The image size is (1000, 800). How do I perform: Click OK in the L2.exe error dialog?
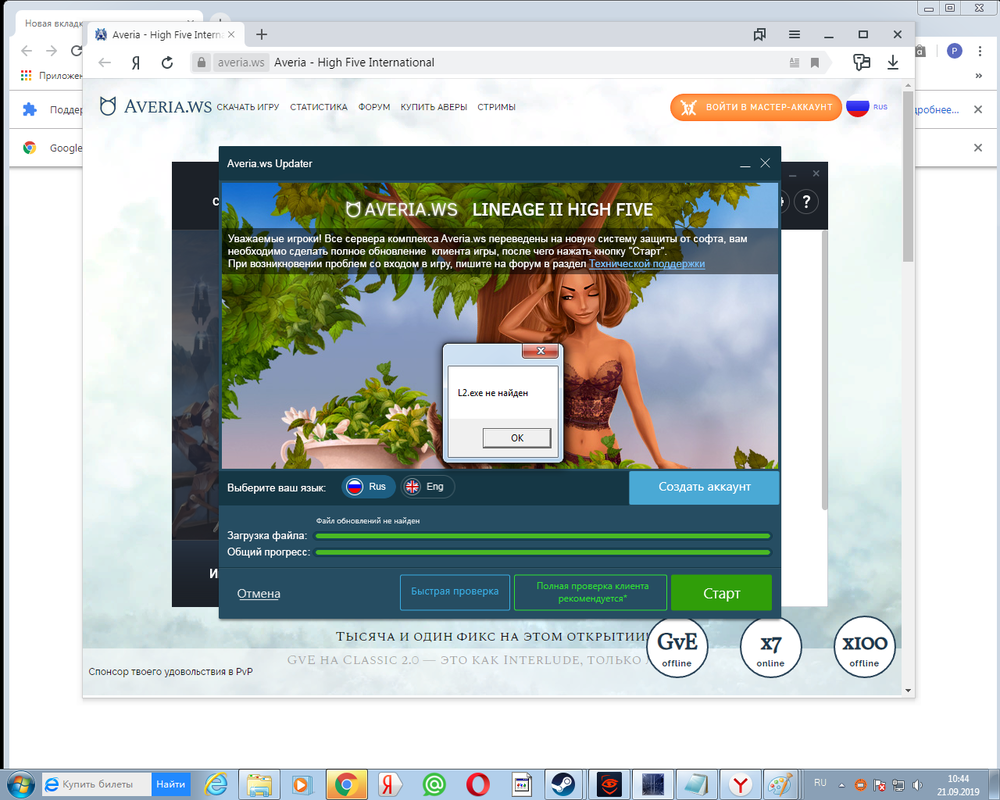click(x=516, y=438)
